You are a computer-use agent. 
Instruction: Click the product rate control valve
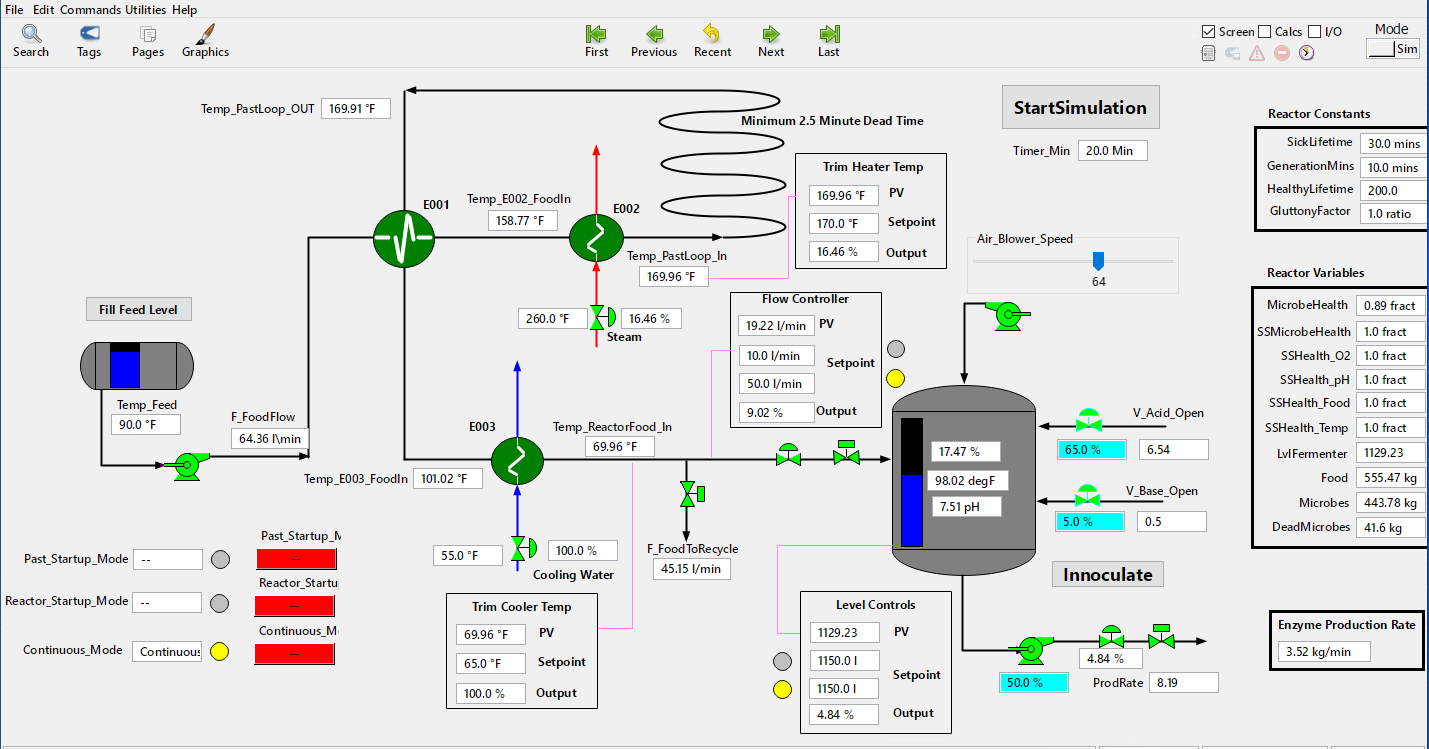click(1110, 636)
